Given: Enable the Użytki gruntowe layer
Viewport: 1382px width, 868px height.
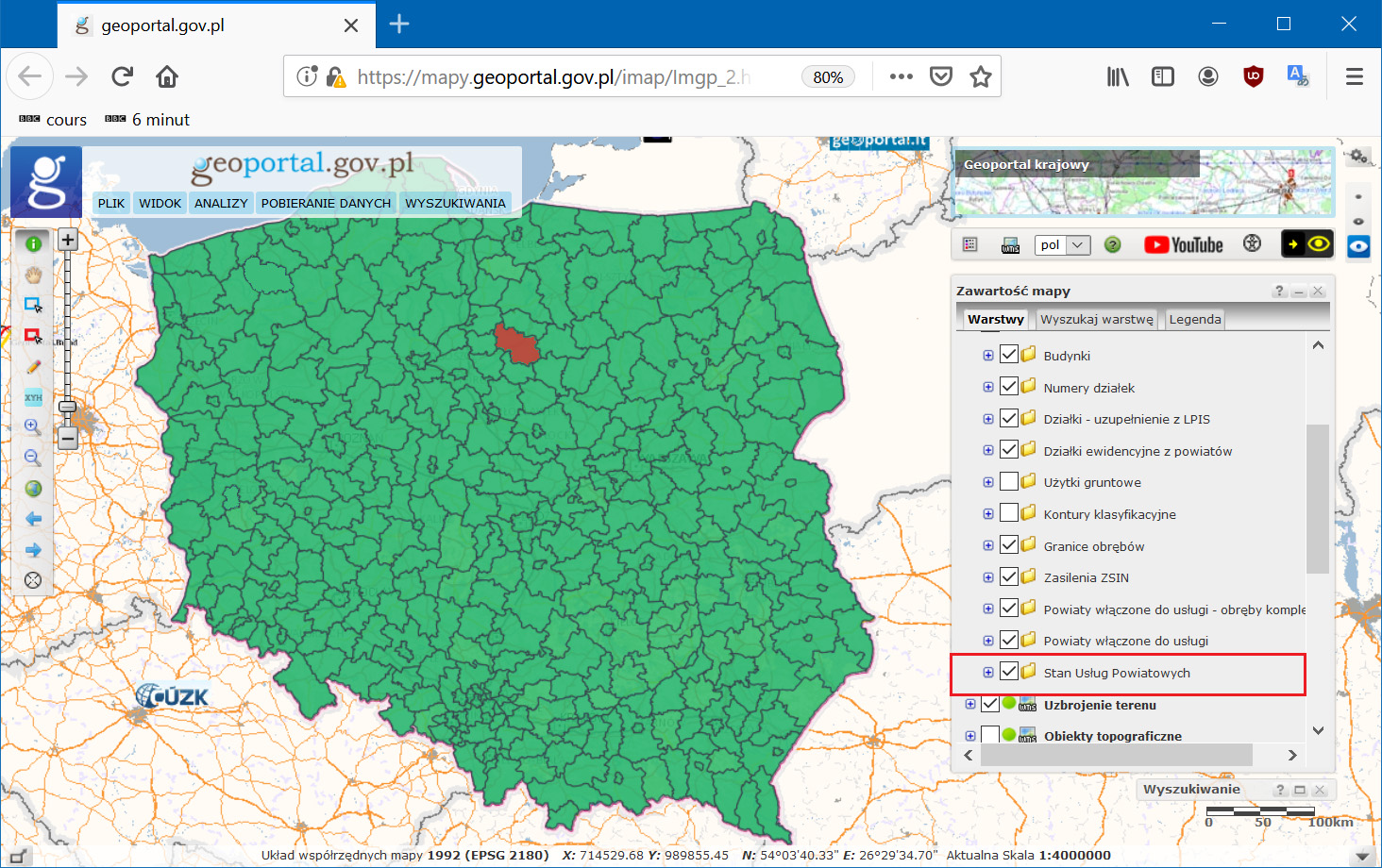Looking at the screenshot, I should [1009, 481].
